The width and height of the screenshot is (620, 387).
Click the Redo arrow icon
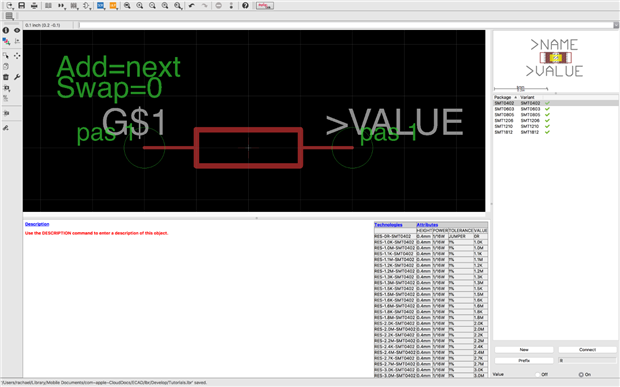[204, 6]
